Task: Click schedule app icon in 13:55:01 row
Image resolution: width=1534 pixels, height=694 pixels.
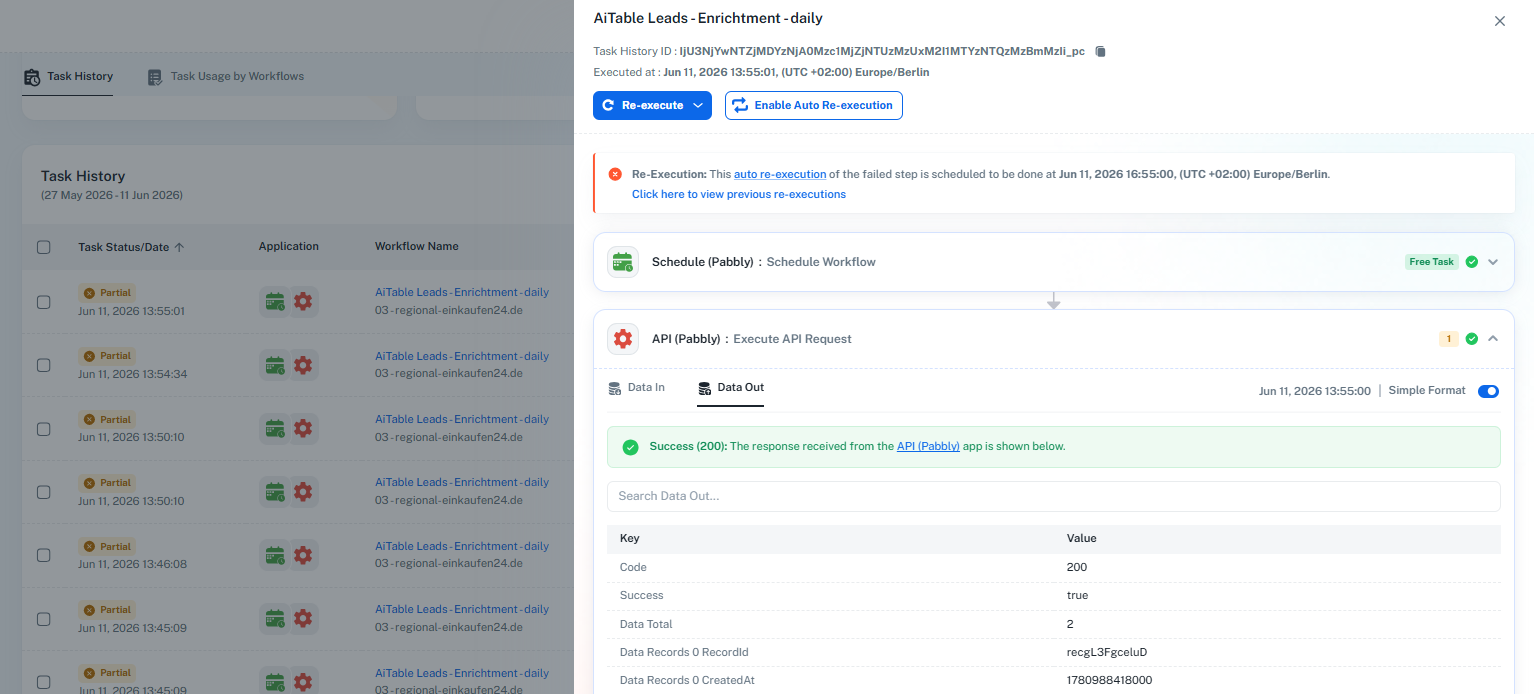Action: (x=274, y=301)
